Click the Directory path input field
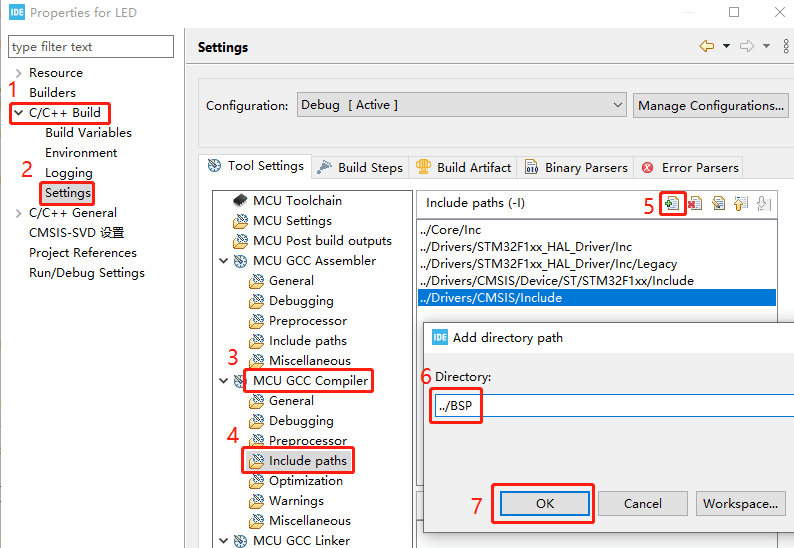The width and height of the screenshot is (794, 548). (614, 405)
